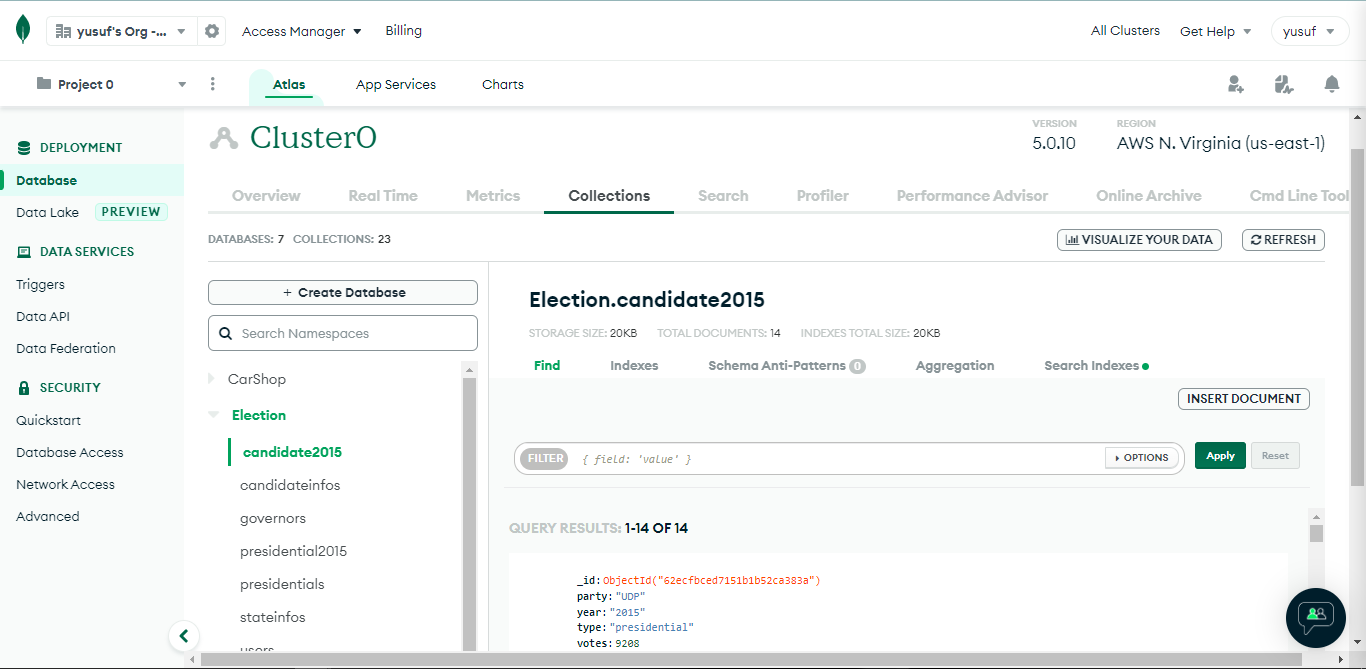Open organization settings gear icon
The image size is (1366, 669).
click(212, 31)
